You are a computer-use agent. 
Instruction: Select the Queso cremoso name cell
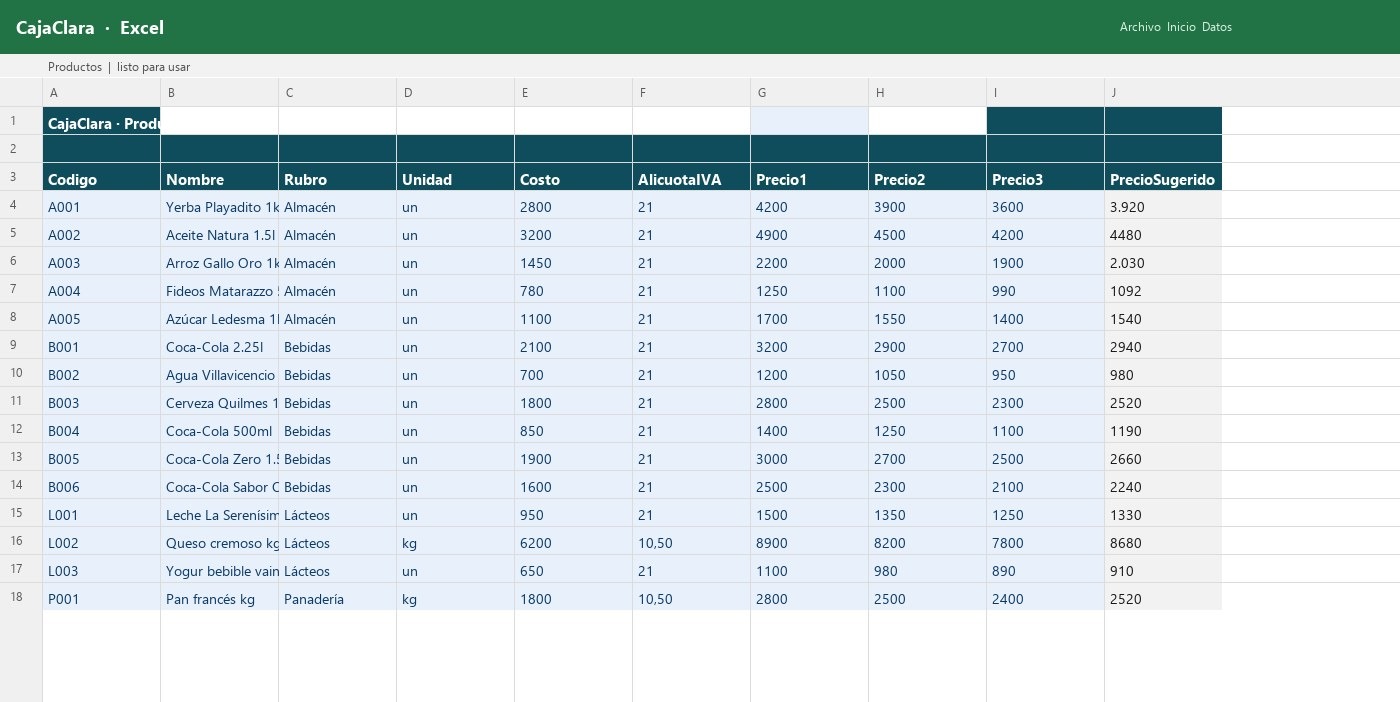(x=219, y=541)
